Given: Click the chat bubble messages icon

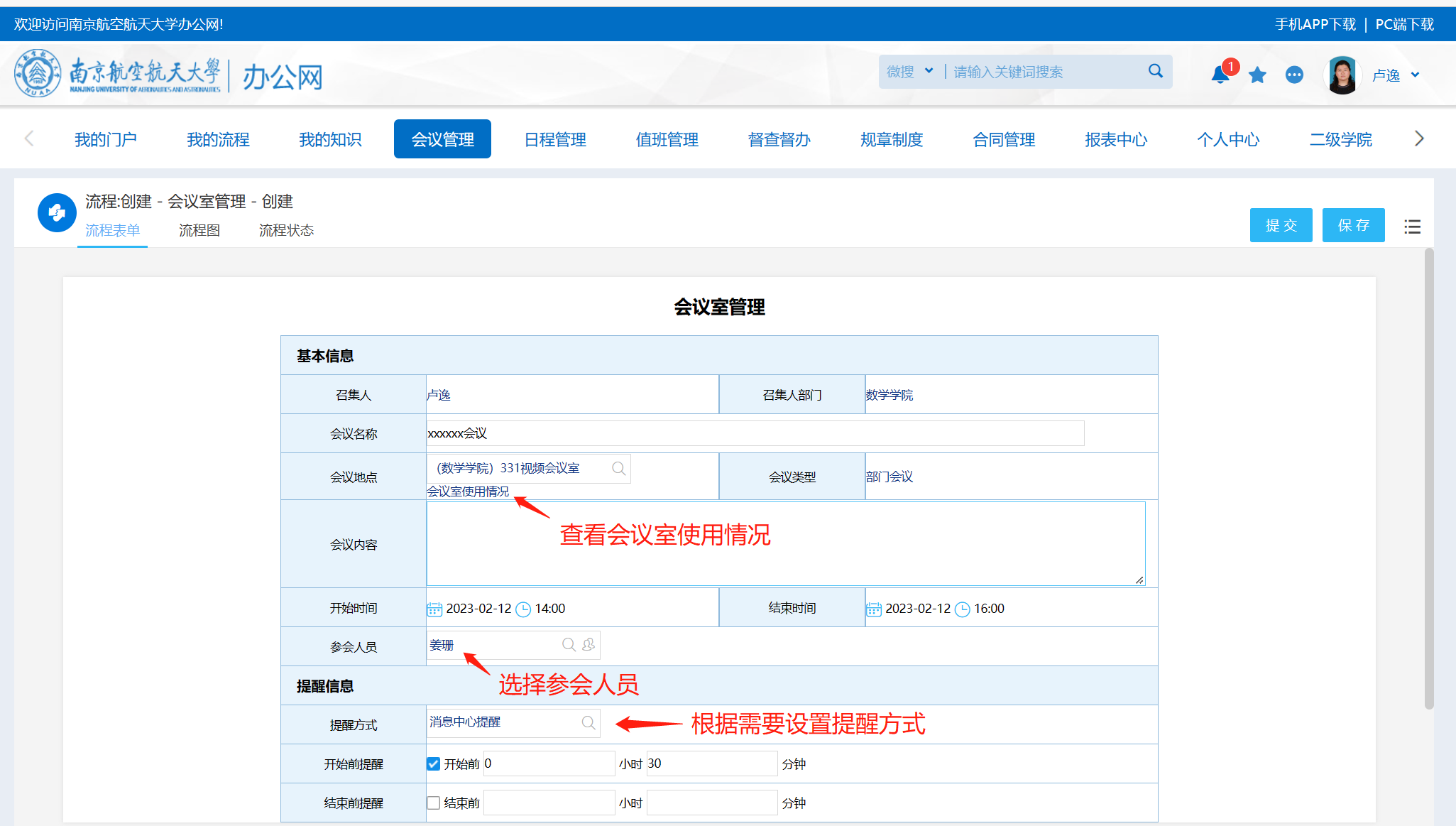Looking at the screenshot, I should (x=1294, y=75).
